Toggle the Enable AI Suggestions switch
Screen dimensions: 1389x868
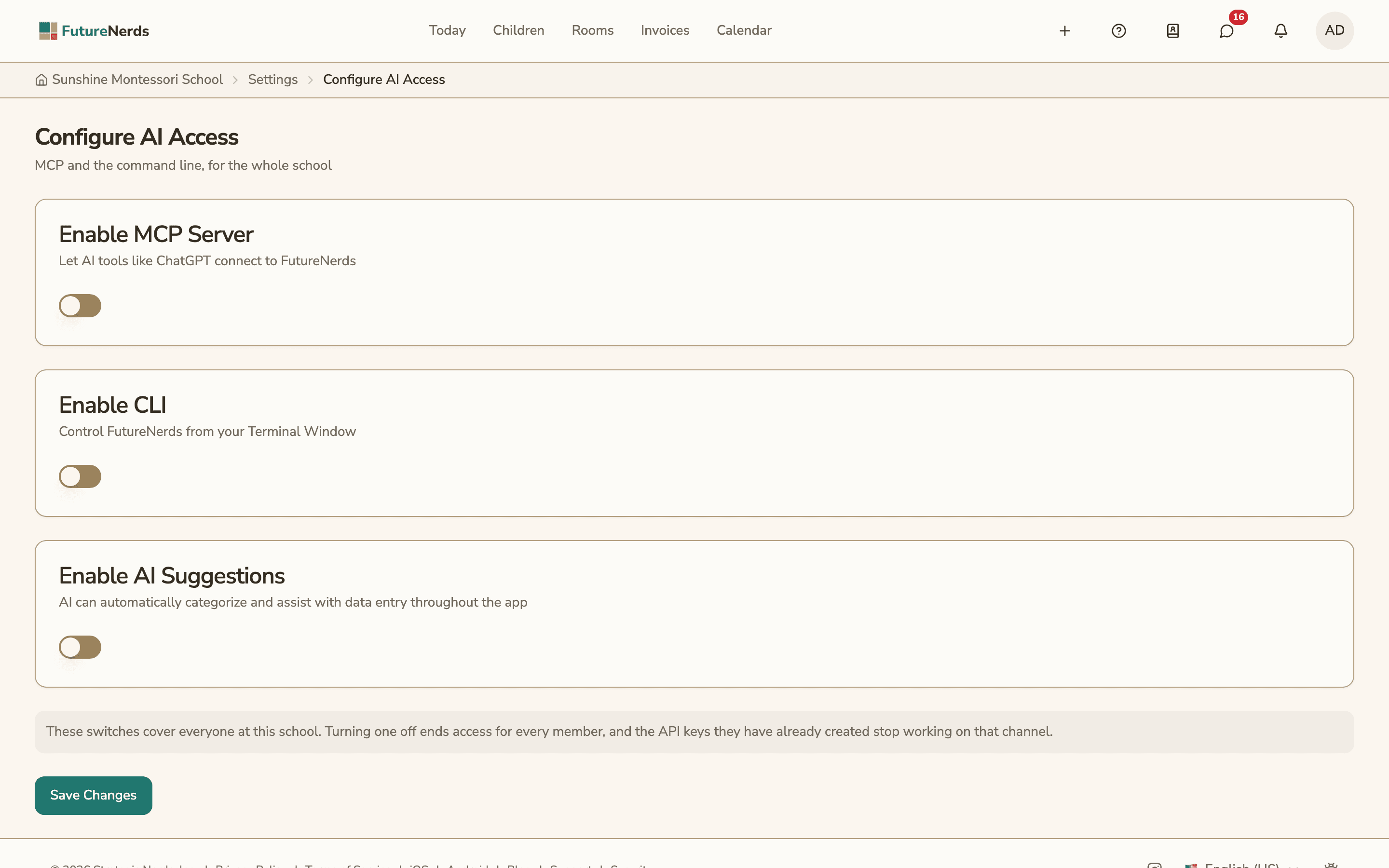point(80,647)
